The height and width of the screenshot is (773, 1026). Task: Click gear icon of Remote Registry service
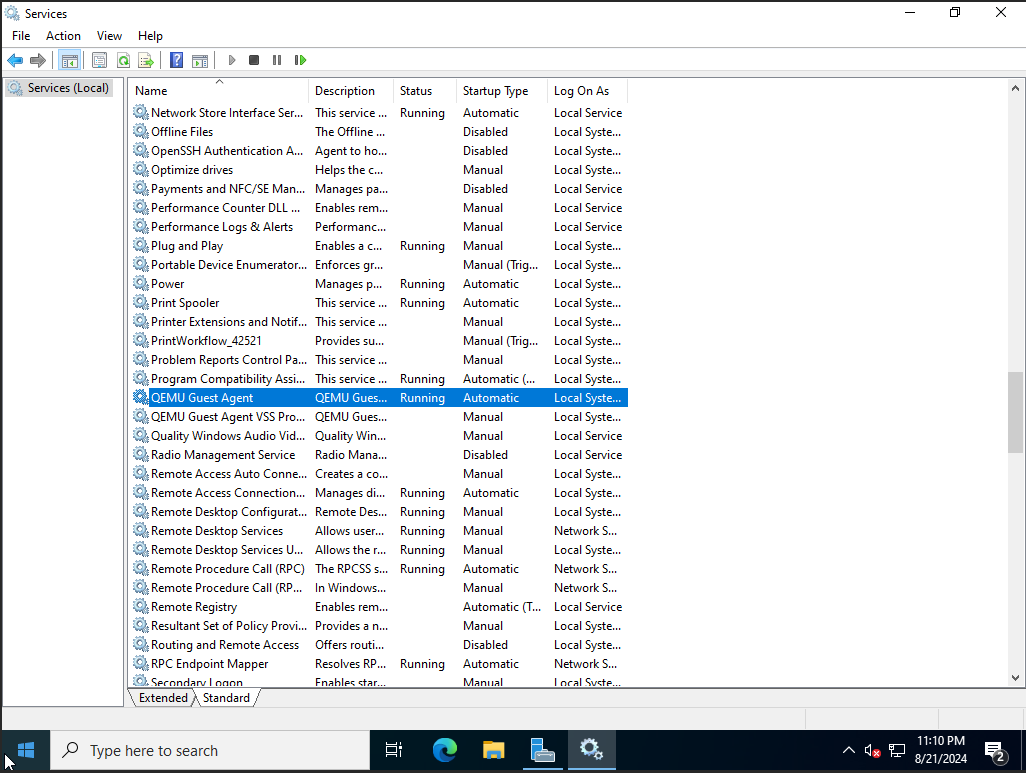tap(141, 607)
